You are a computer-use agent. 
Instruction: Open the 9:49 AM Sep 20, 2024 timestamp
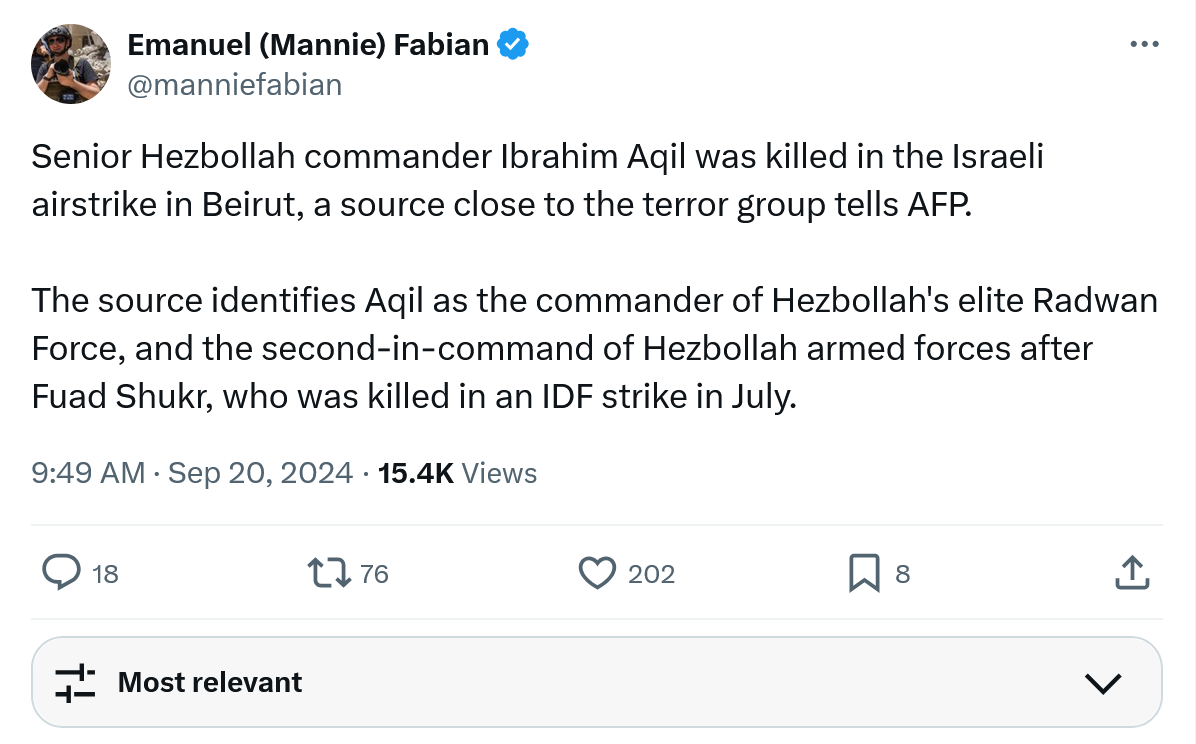point(192,473)
